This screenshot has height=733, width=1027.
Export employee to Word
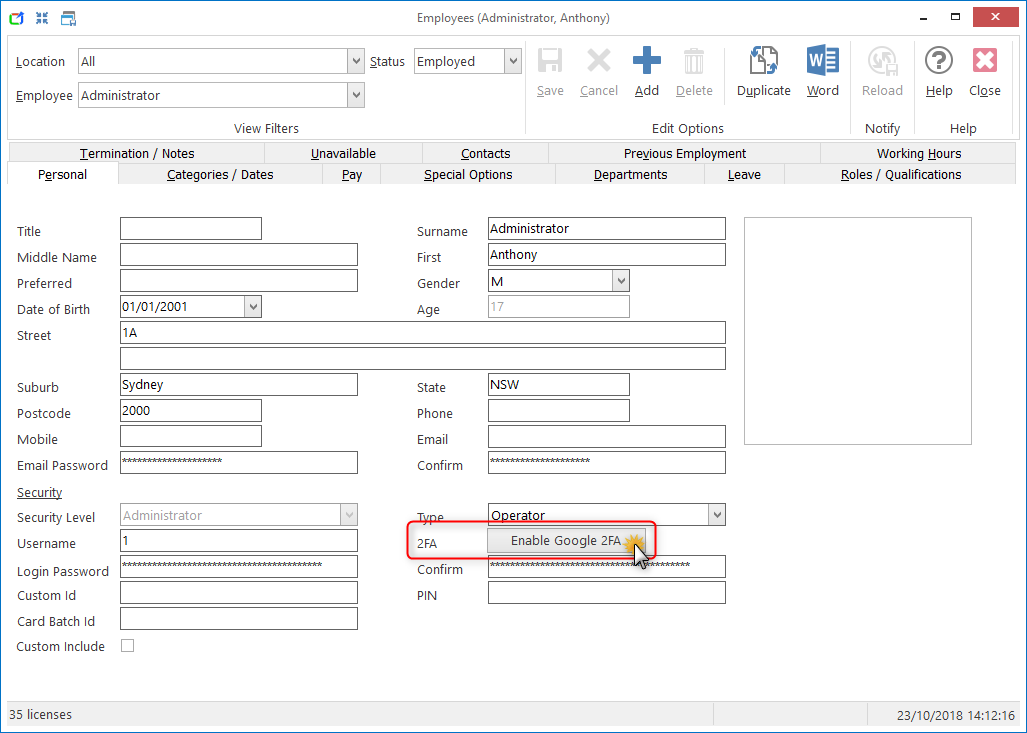(823, 61)
